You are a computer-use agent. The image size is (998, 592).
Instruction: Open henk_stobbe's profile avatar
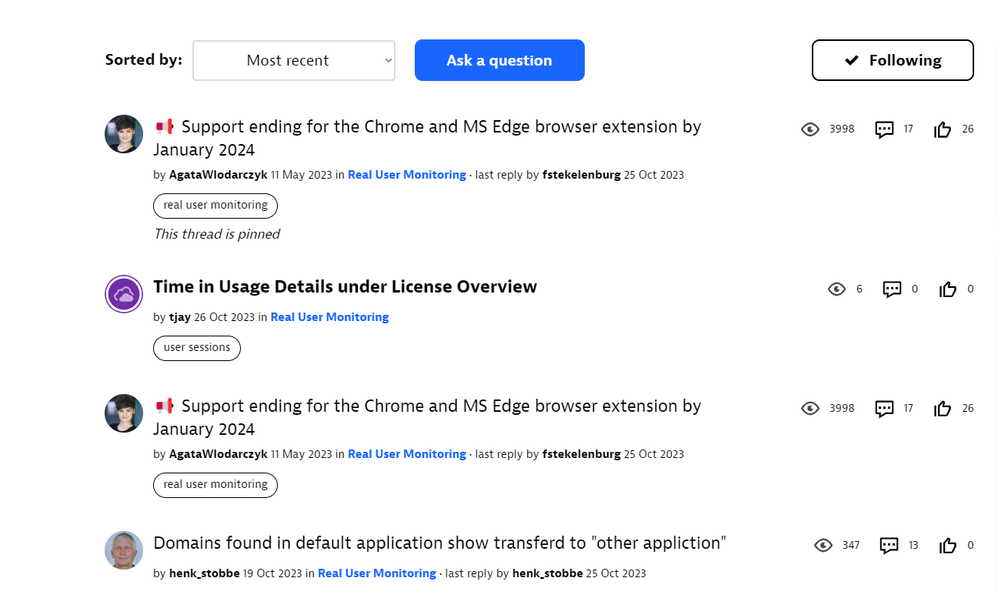pos(124,550)
